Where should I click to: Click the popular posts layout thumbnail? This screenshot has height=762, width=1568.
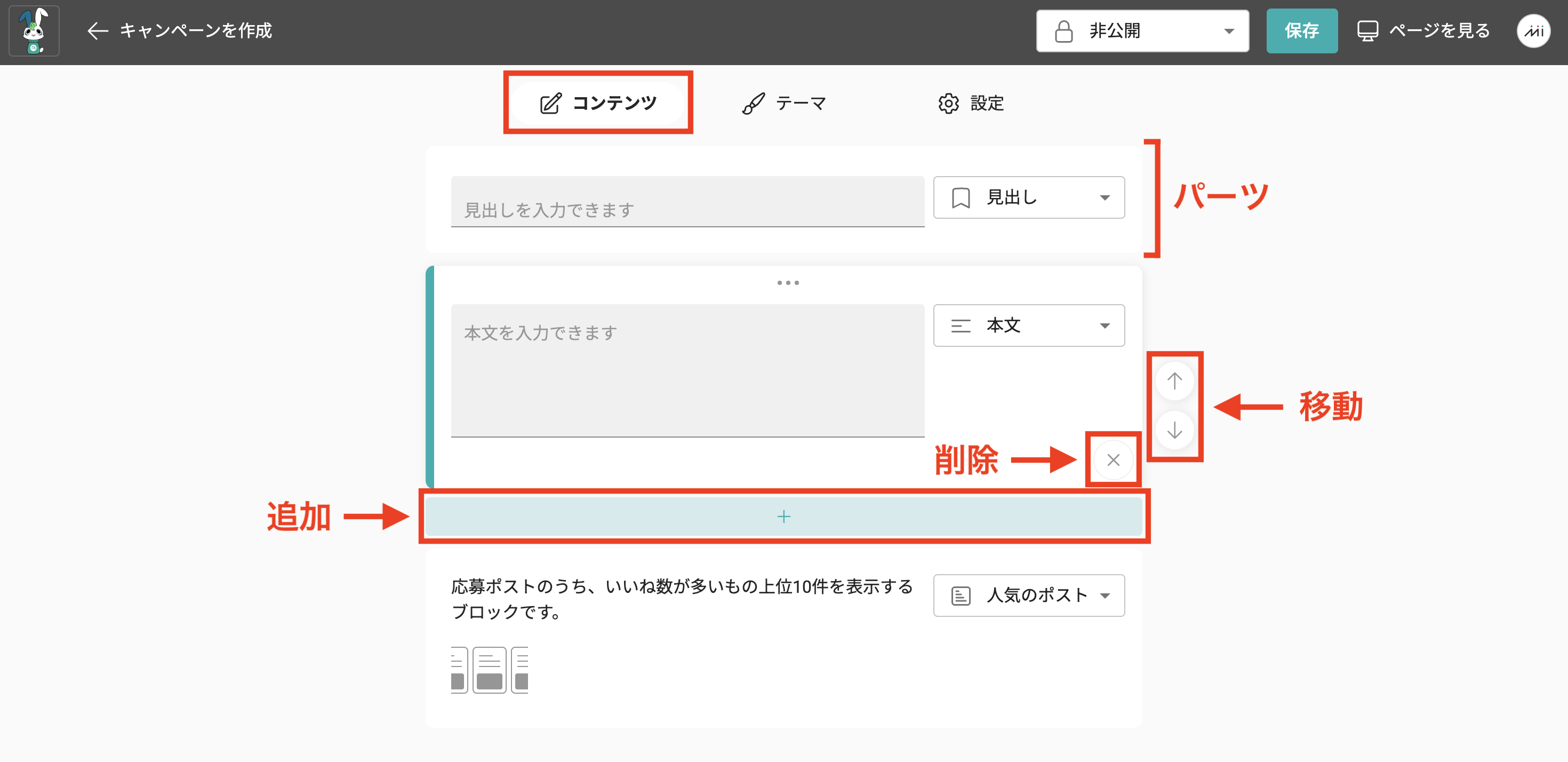490,670
